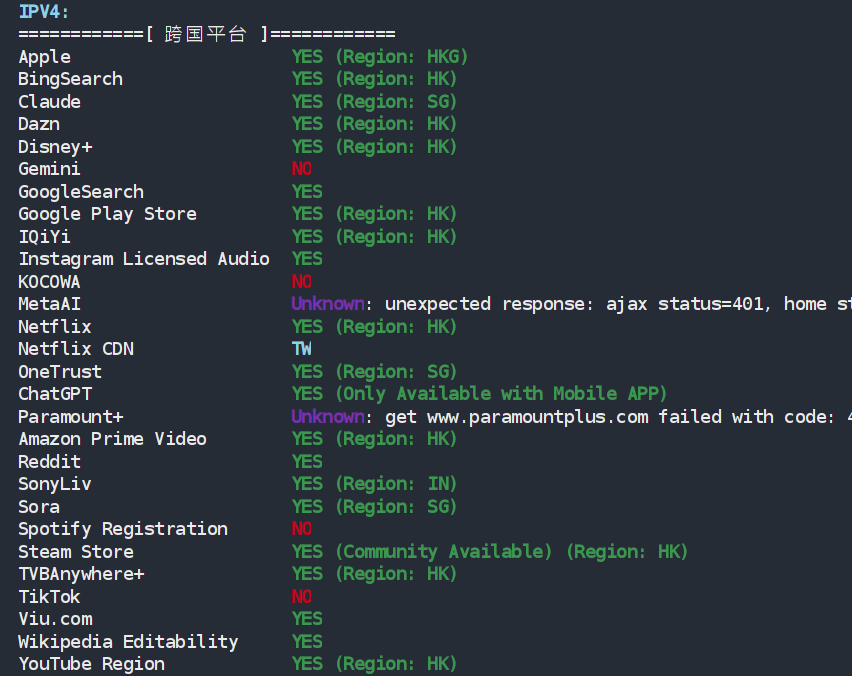Click the www.paramountplus.com text
852x676 pixels.
click(x=537, y=417)
